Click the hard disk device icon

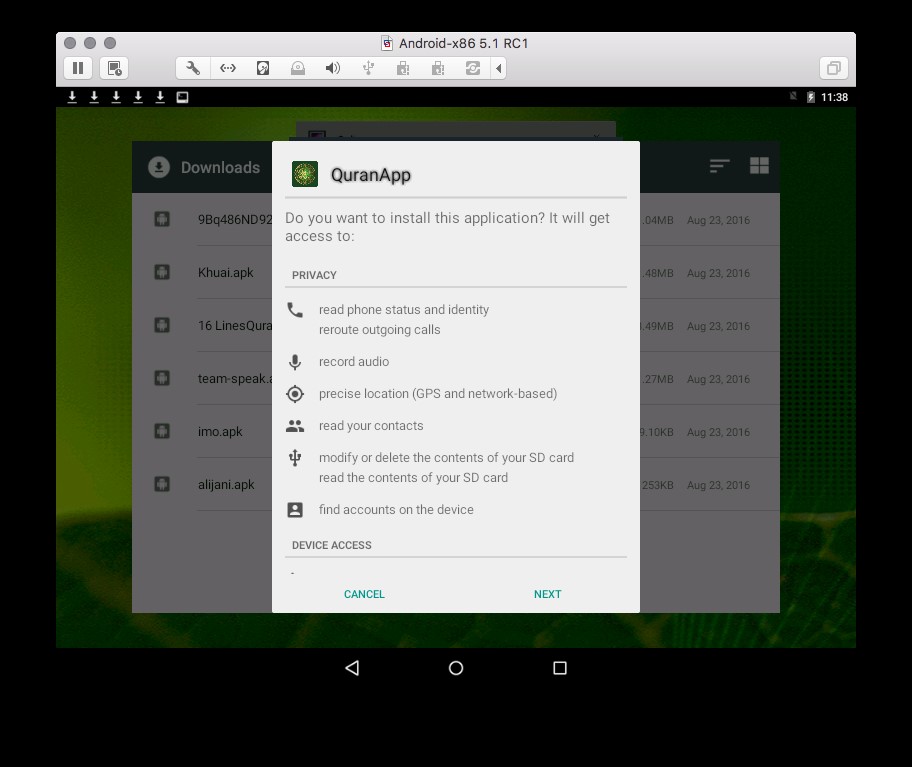[x=263, y=68]
